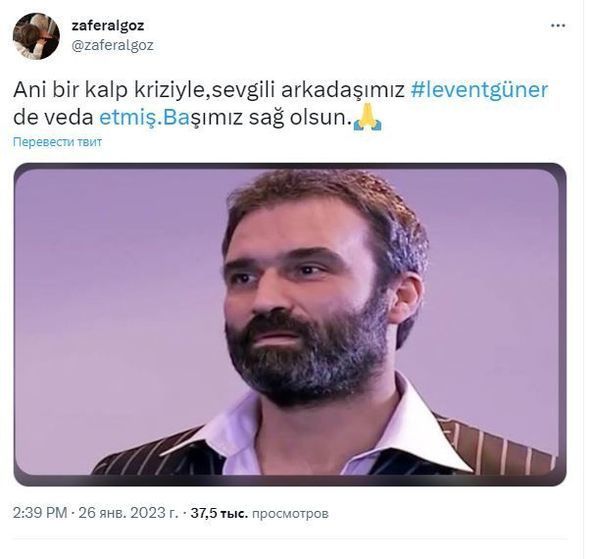This screenshot has width=590, height=559.
Task: Open the tweet's three-dot more options menu
Action: pyautogui.click(x=558, y=26)
